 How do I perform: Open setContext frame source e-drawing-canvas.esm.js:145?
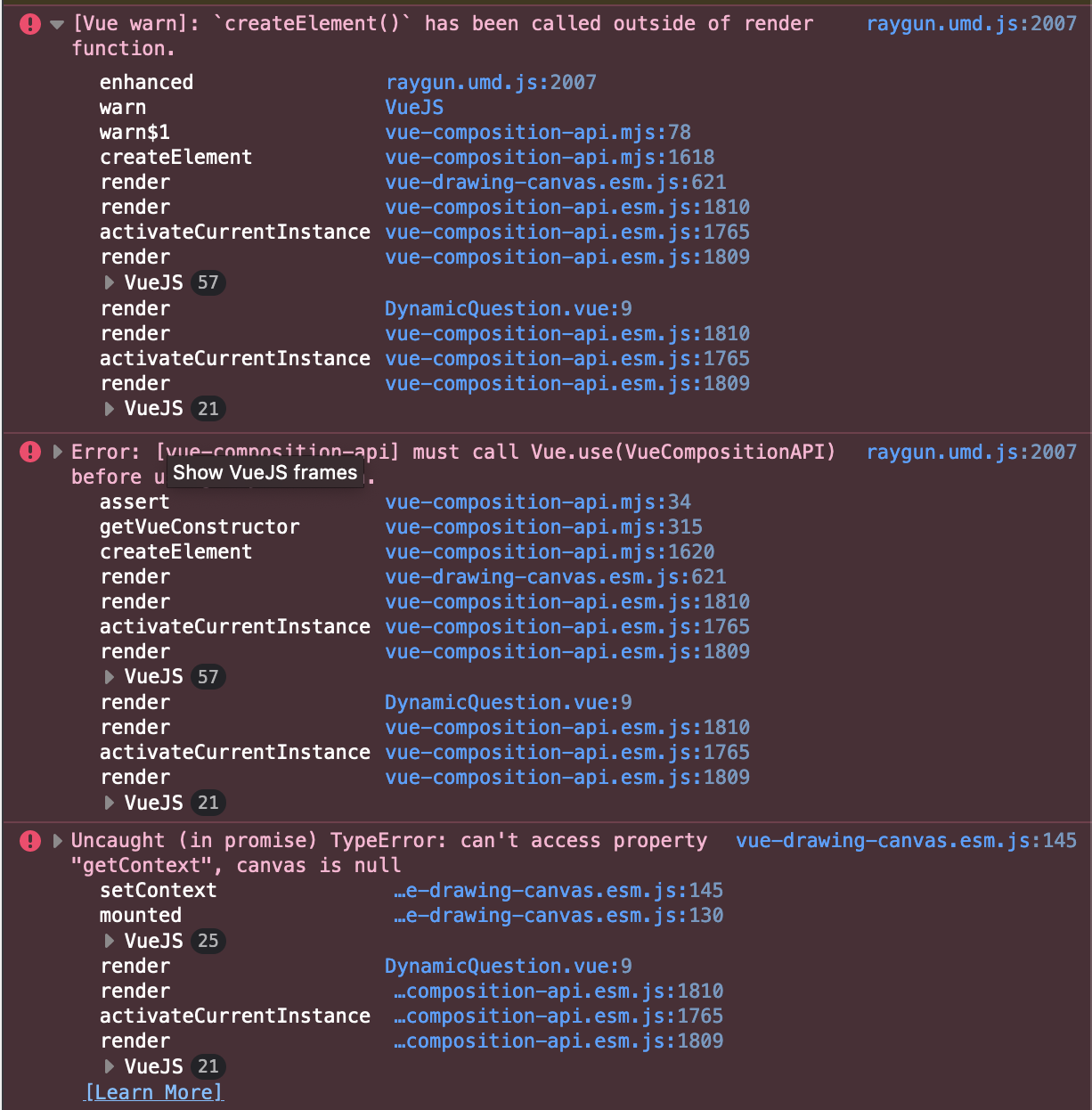(558, 890)
